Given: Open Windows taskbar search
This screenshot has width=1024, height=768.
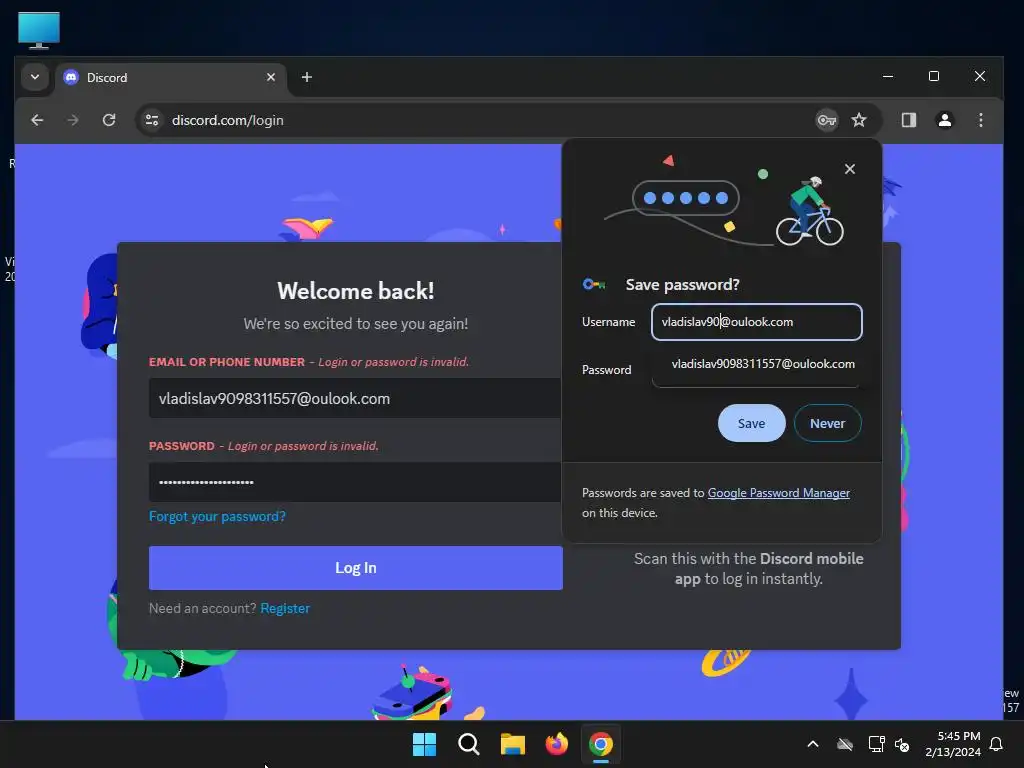Looking at the screenshot, I should pyautogui.click(x=468, y=744).
